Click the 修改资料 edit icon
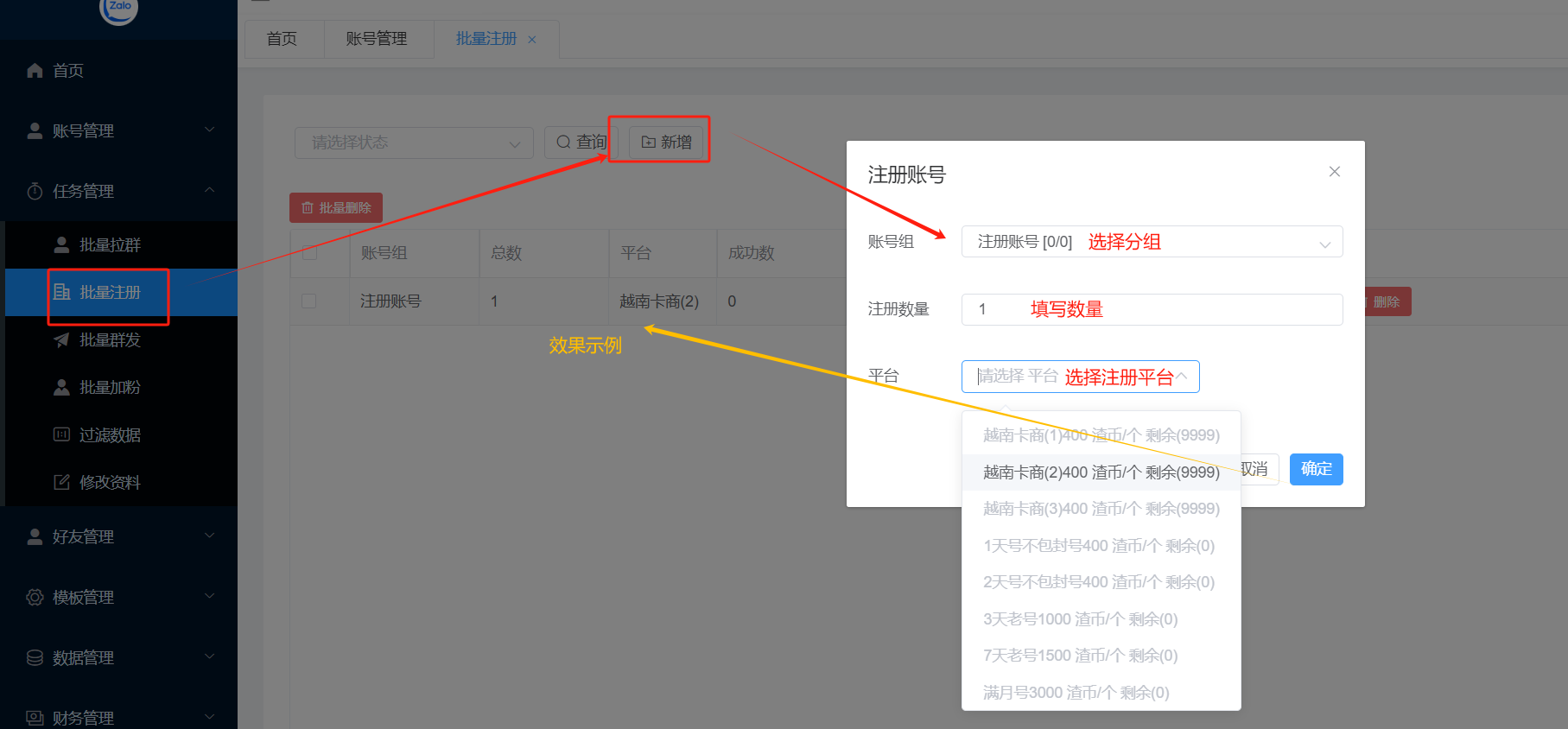 point(61,482)
